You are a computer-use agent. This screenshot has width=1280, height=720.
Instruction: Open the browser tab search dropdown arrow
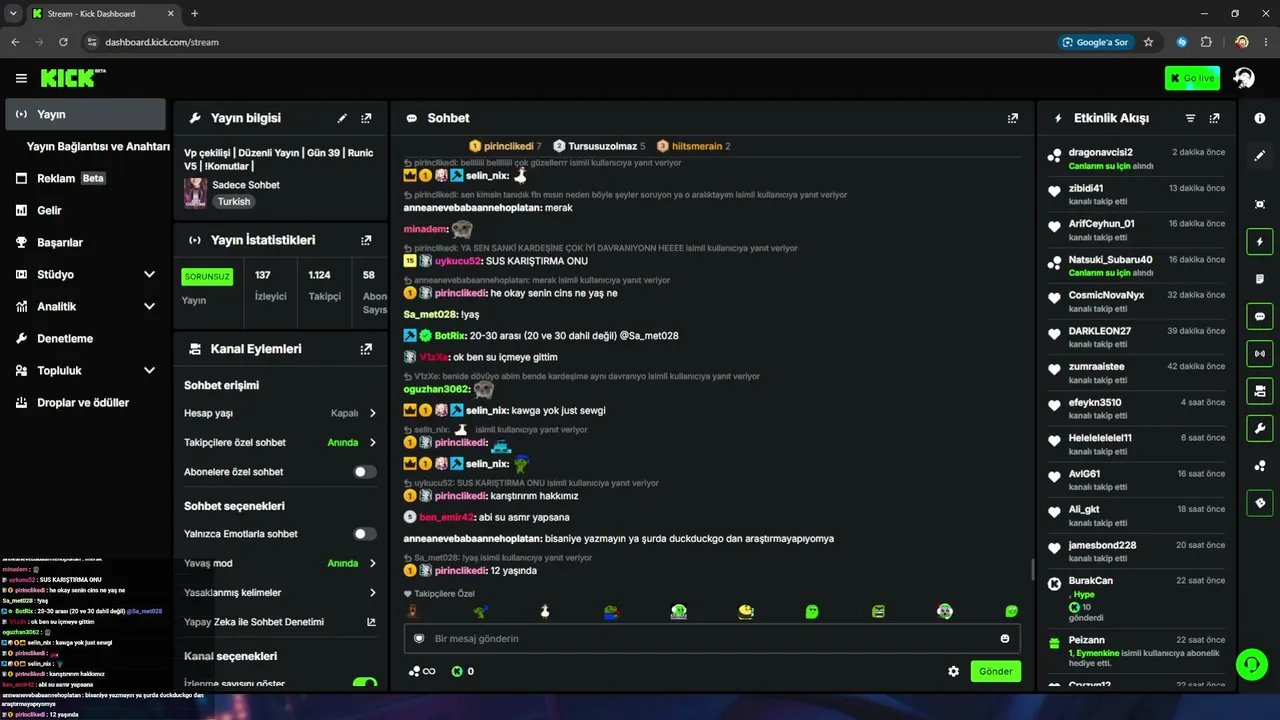pos(13,14)
